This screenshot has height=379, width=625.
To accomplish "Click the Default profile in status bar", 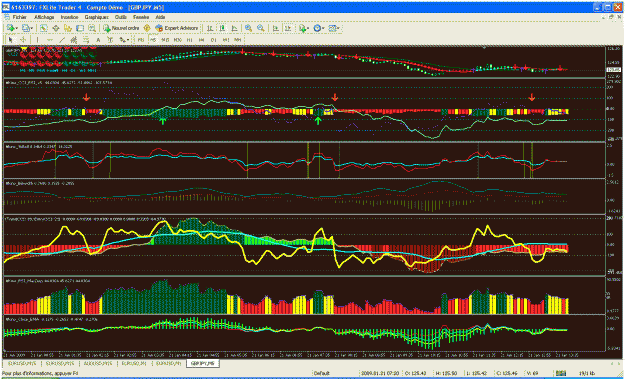I will pos(321,373).
